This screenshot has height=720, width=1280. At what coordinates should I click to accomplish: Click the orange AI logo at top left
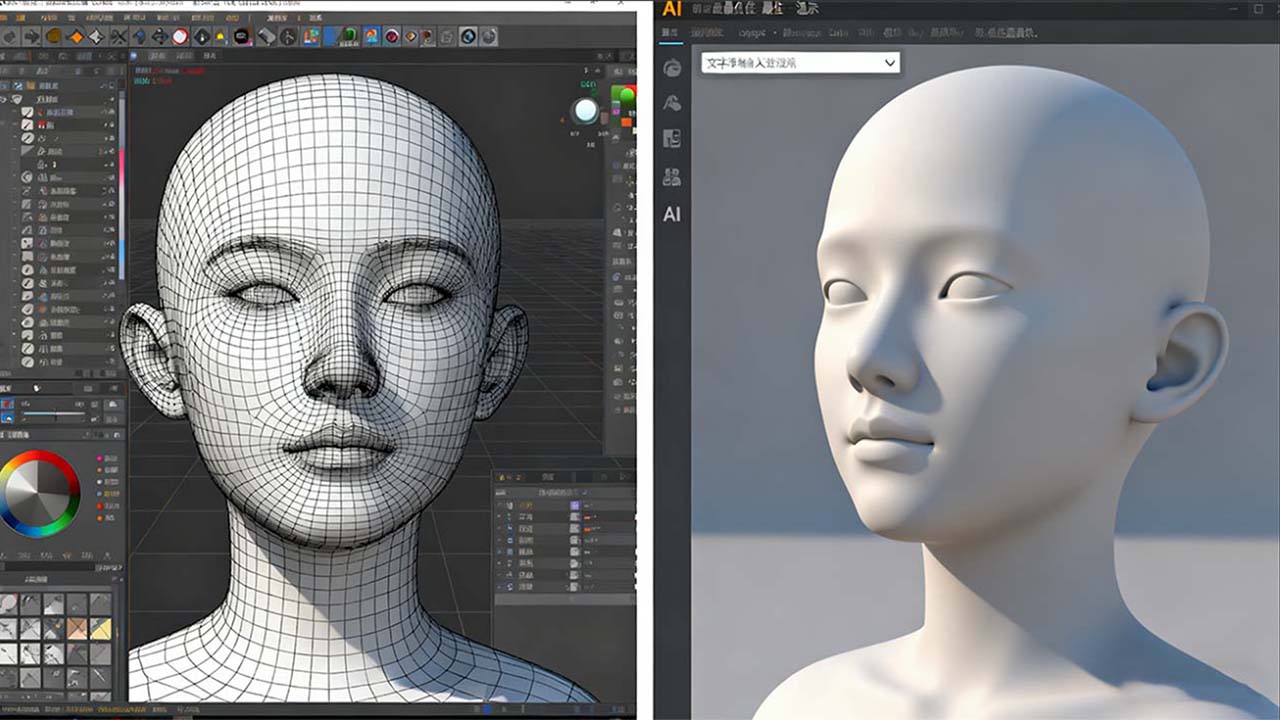670,10
